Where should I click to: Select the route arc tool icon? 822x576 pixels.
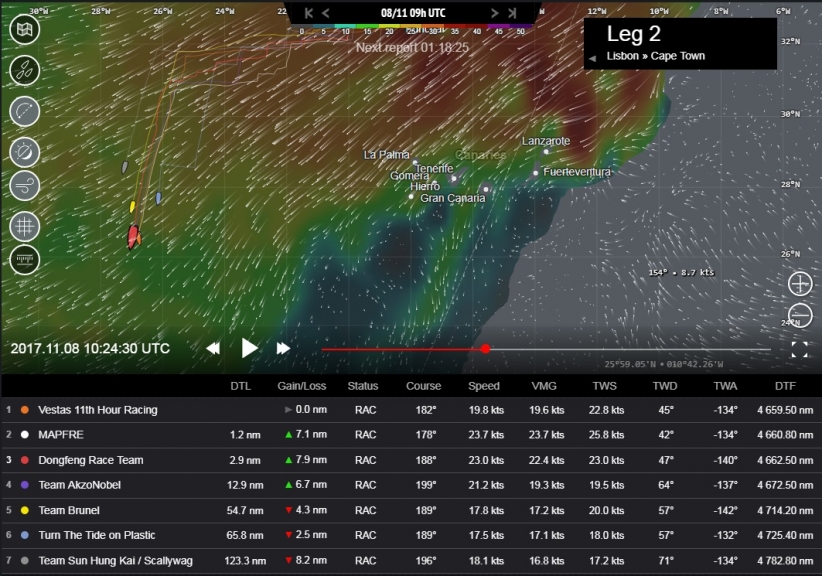[x=24, y=111]
